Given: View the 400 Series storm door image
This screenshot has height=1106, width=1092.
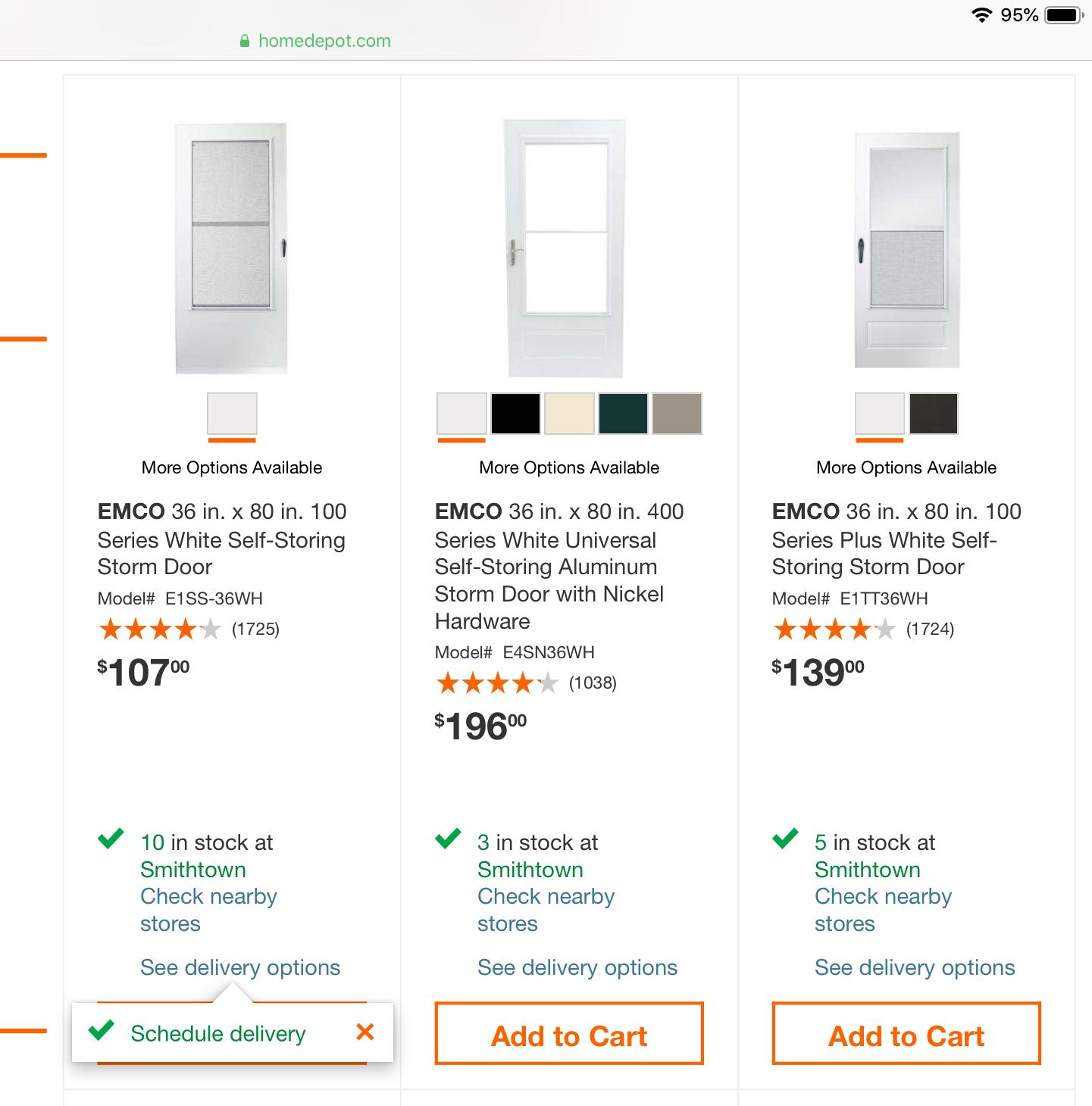Looking at the screenshot, I should pos(566,248).
